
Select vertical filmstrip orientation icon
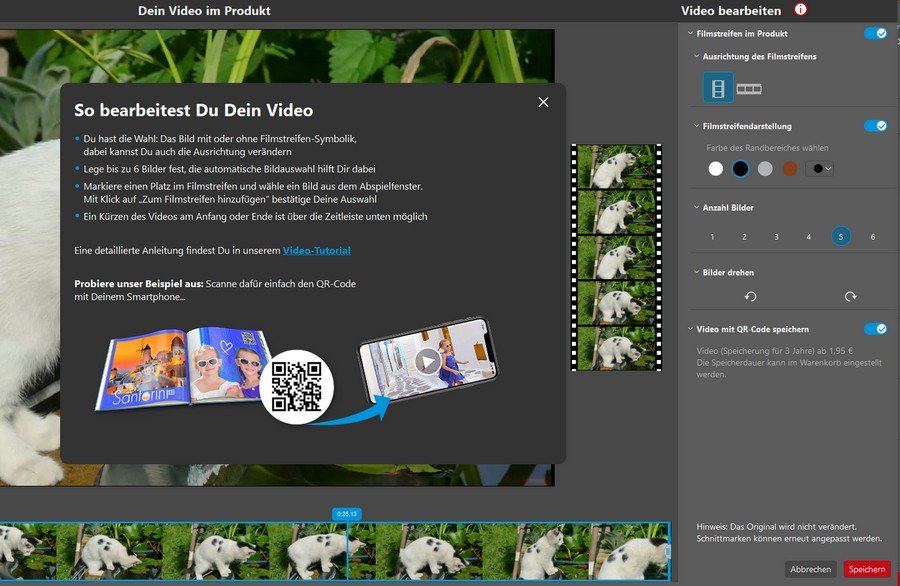coord(717,88)
